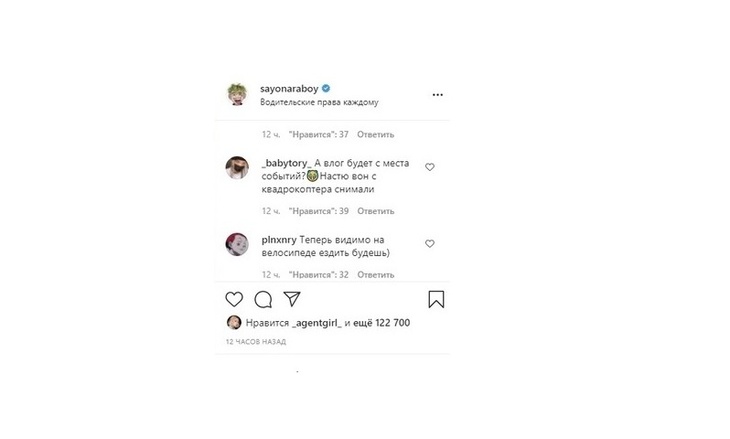View the 39 likes on _babytory_ comment
This screenshot has width=730, height=439.
point(318,211)
